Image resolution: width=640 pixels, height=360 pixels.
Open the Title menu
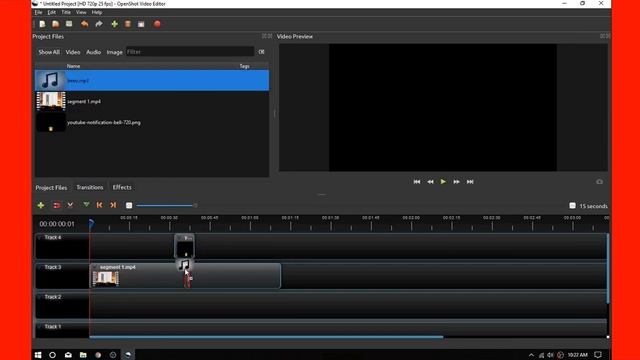tap(66, 12)
